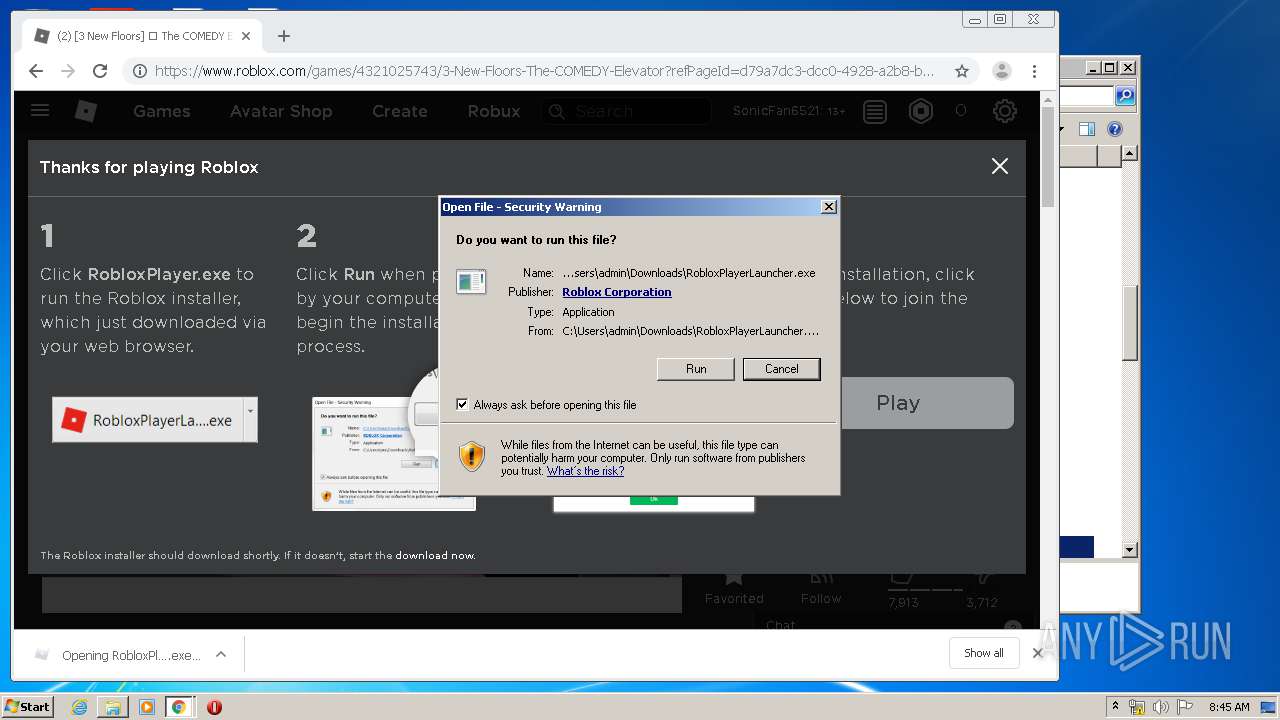Screen dimensions: 1280x720
Task: Open the Games menu item
Action: (161, 111)
